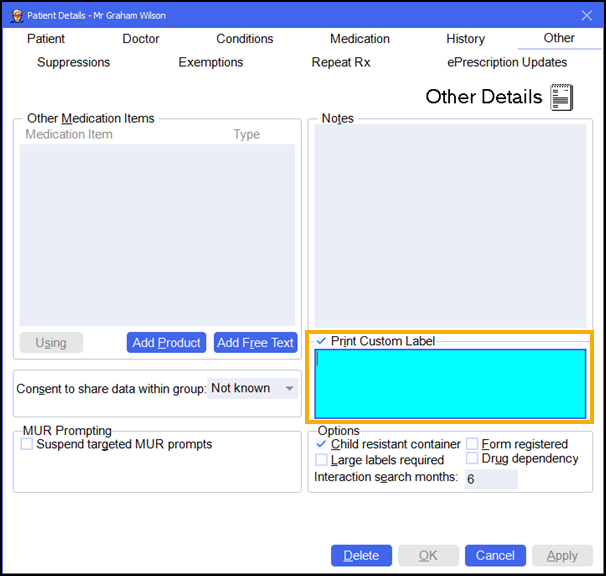
Task: Click inside the cyan custom label text box
Action: (x=450, y=383)
